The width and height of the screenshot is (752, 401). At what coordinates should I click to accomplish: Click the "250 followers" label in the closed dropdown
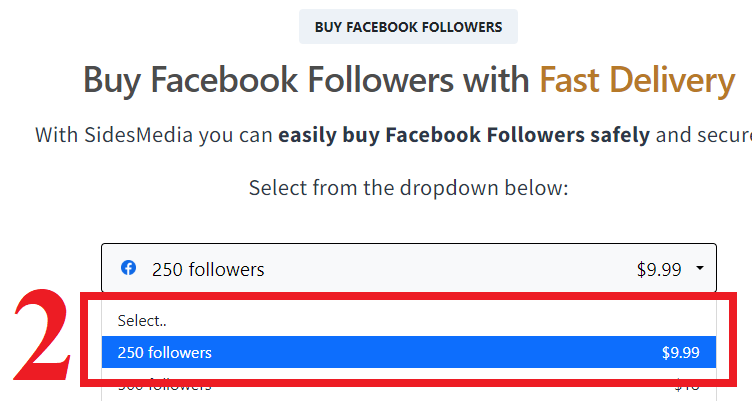point(208,269)
